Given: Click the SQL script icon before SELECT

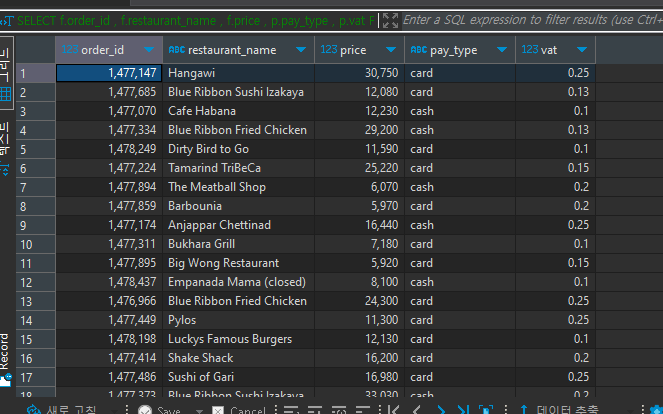Looking at the screenshot, I should click(7, 21).
